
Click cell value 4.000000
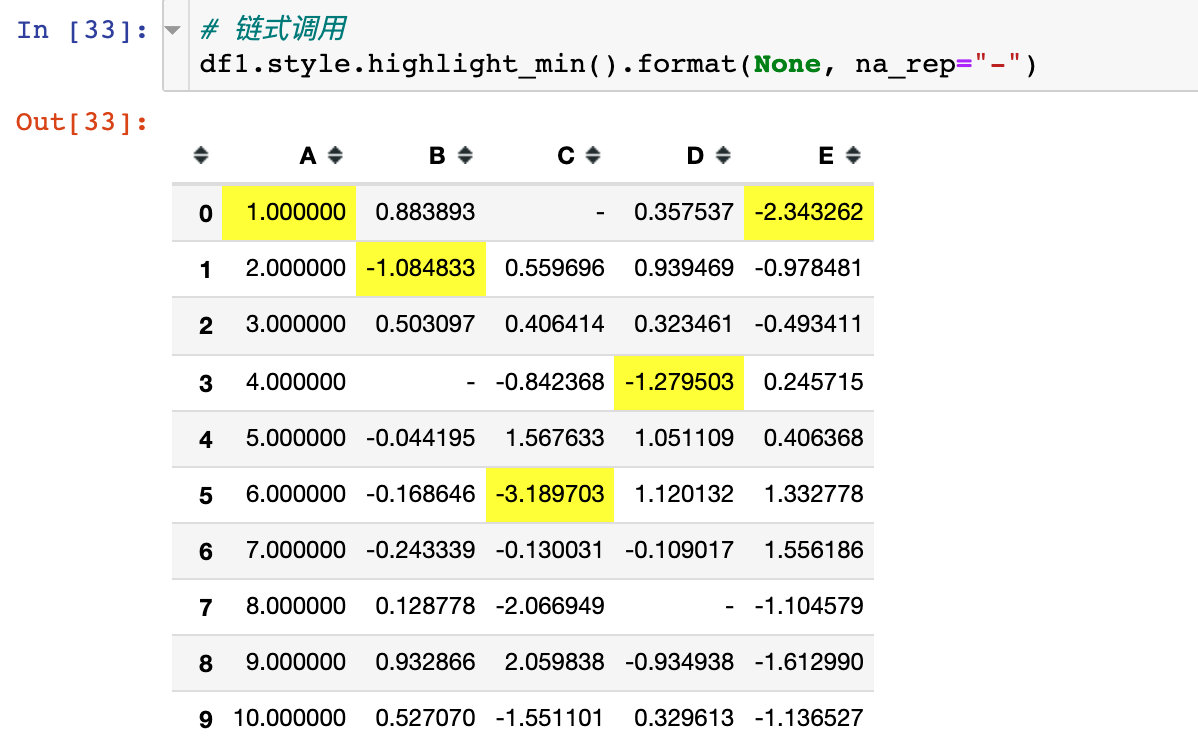tap(296, 381)
